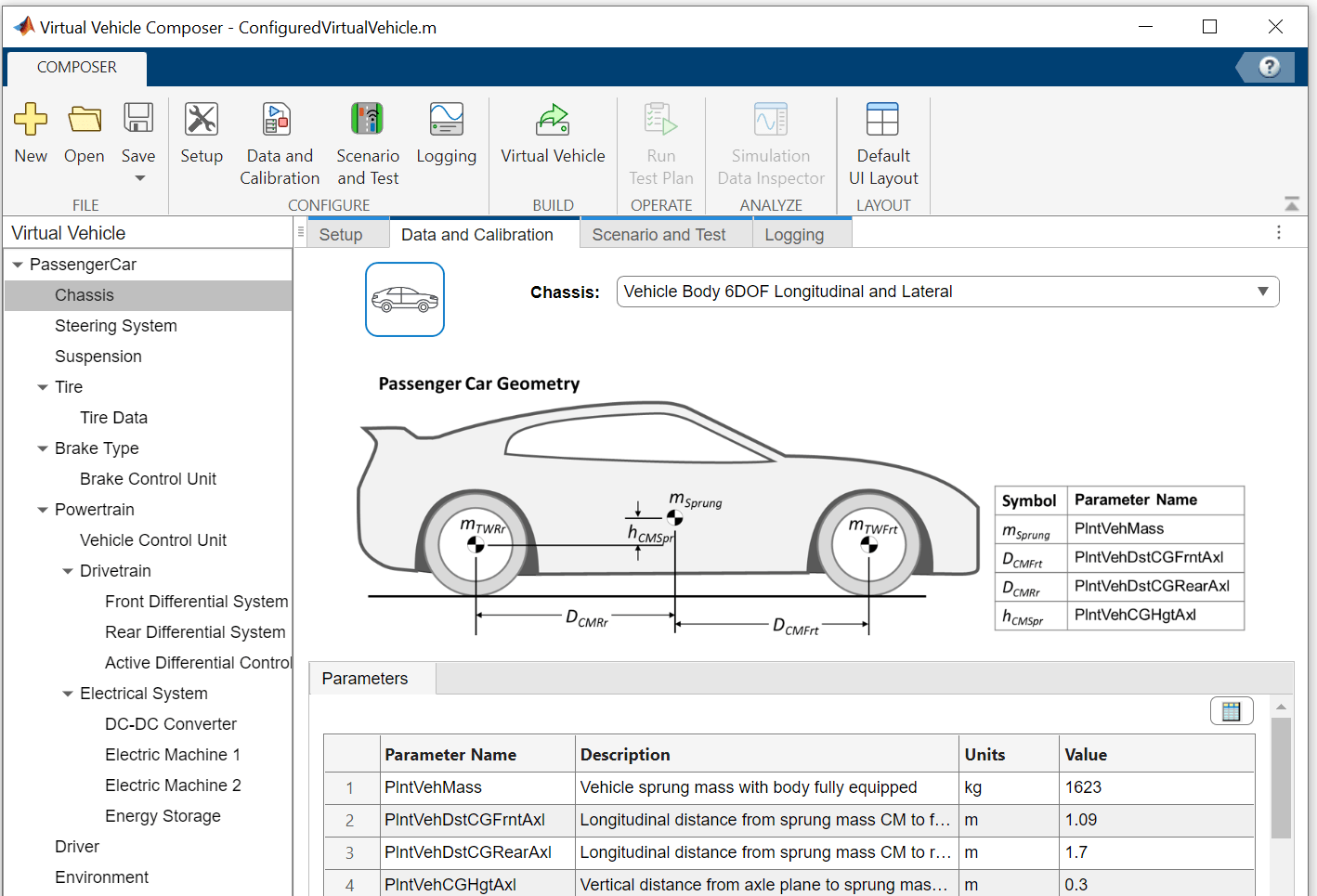Click the panel drag handle beside the Setup tab

(301, 232)
